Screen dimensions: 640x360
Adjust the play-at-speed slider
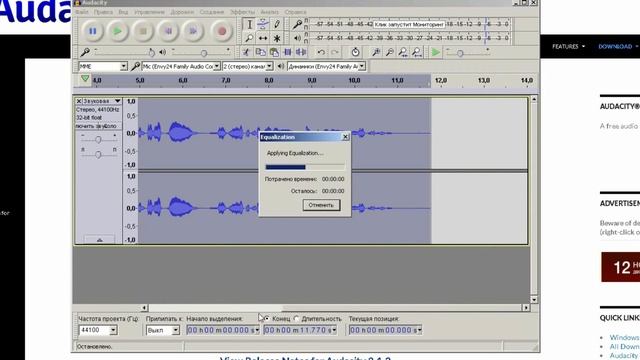point(468,52)
